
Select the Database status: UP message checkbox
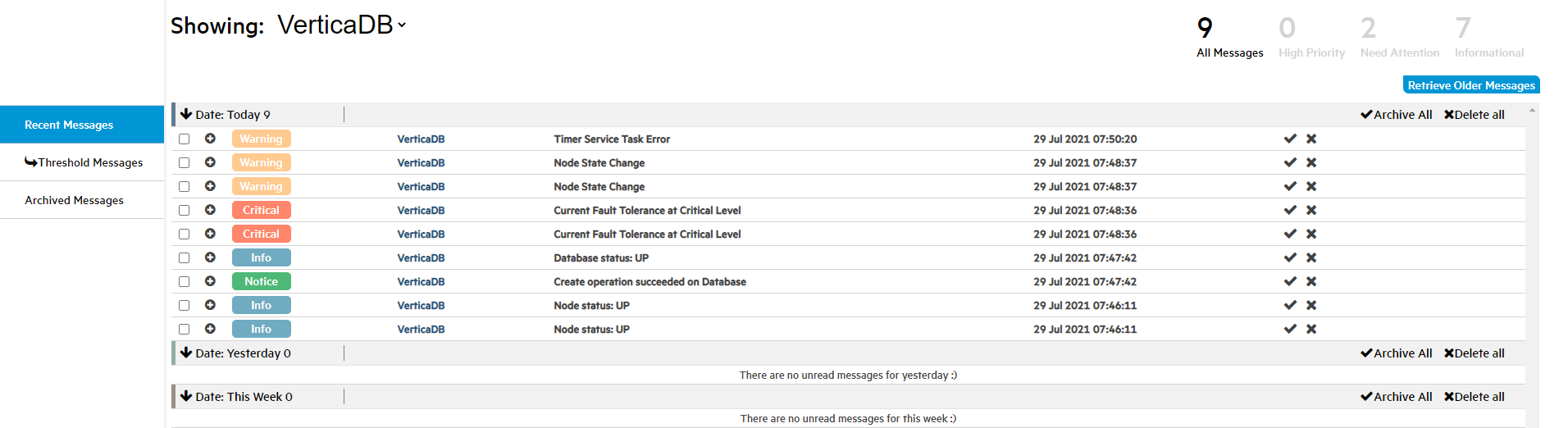click(x=185, y=258)
